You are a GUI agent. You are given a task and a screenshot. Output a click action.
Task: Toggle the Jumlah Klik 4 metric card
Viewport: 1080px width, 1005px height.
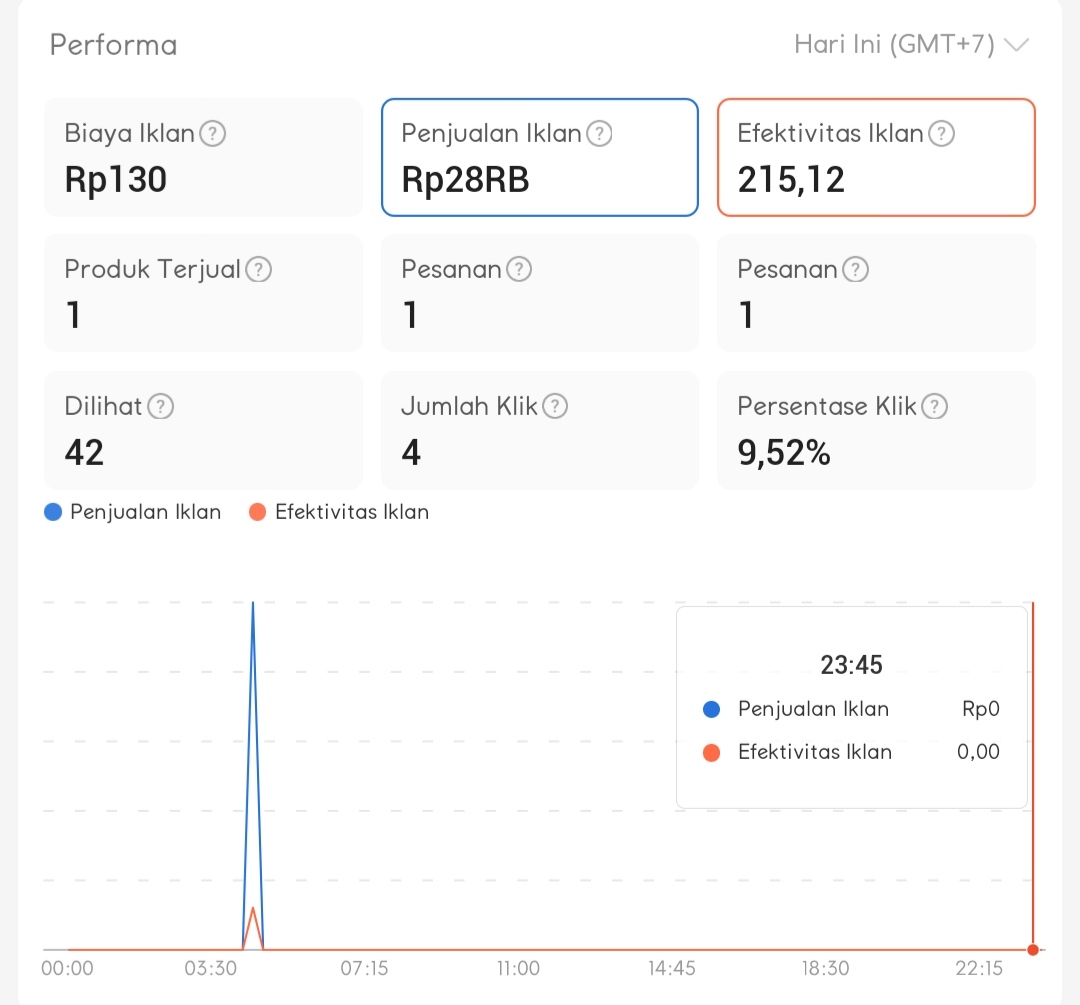(x=540, y=431)
